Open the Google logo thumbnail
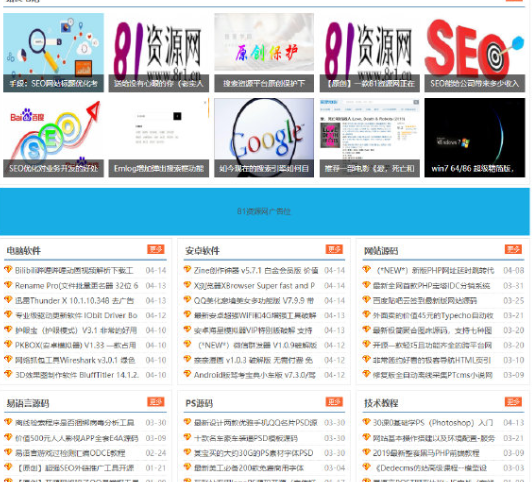The image size is (532, 482). [264, 137]
